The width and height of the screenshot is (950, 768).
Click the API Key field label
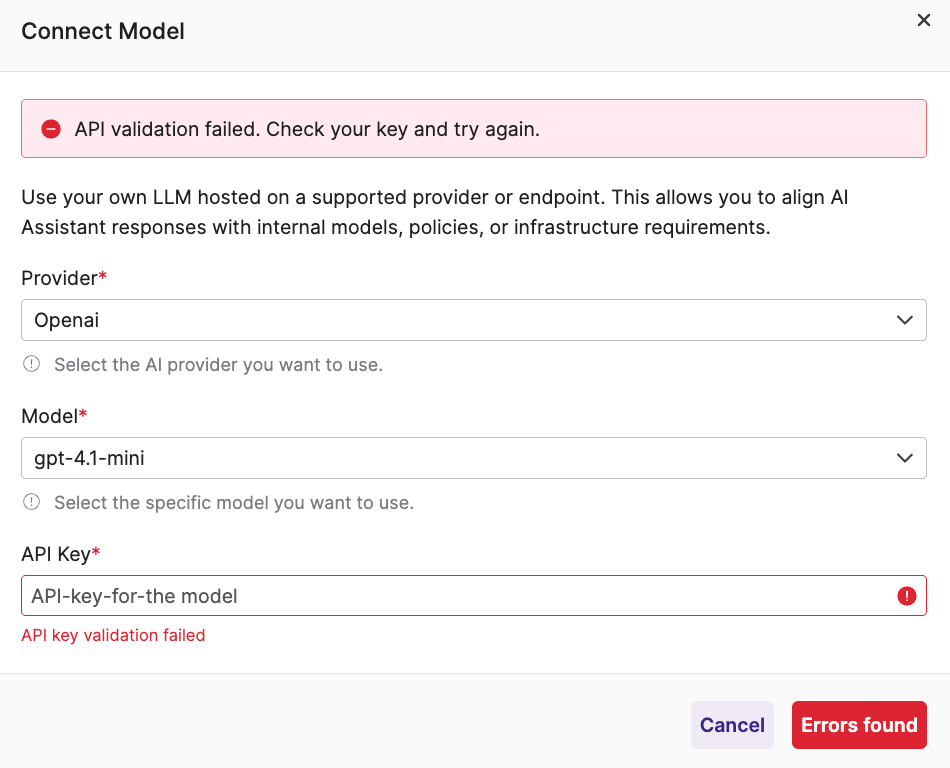56,554
